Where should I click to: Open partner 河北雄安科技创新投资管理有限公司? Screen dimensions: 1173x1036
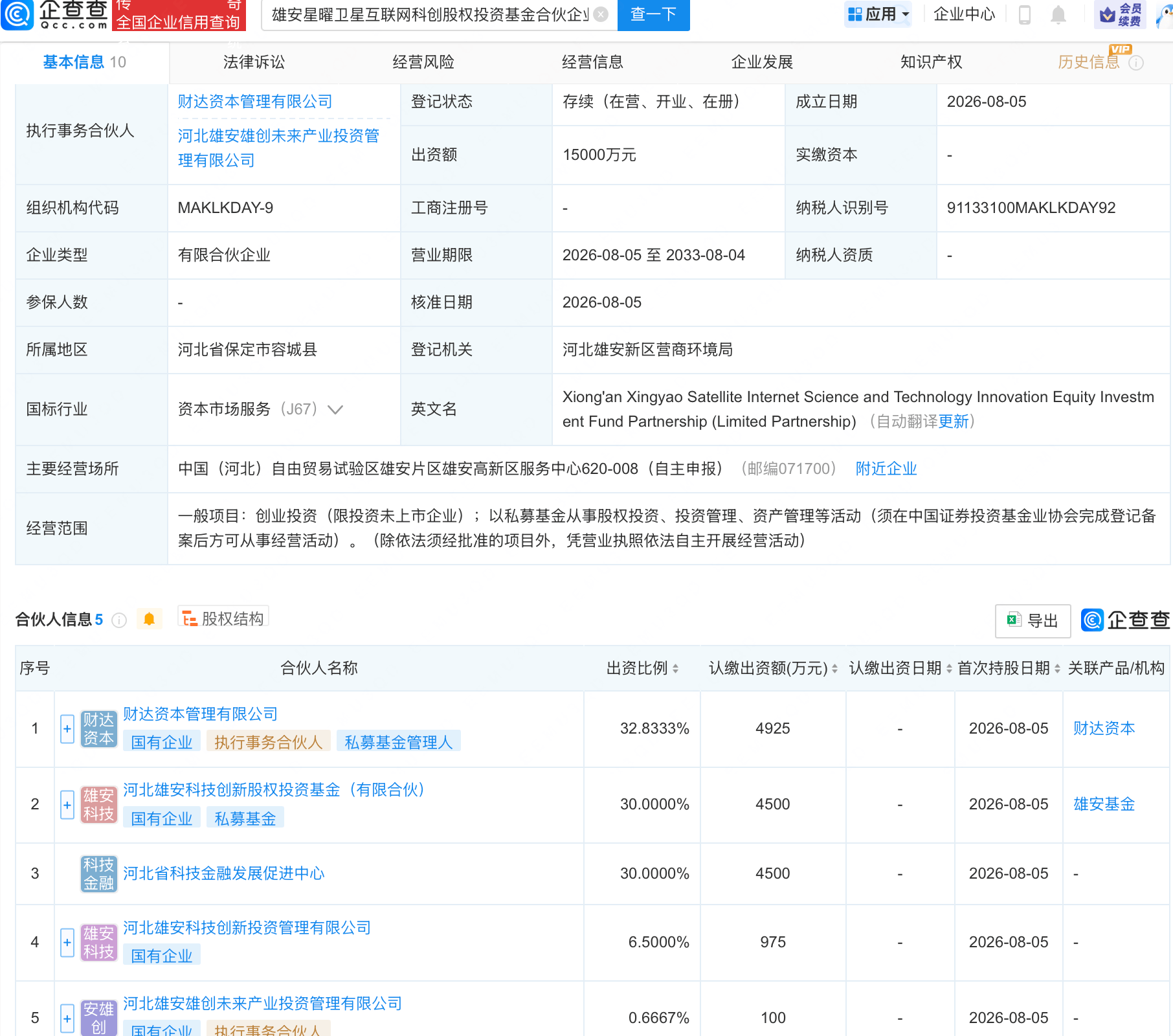click(x=247, y=928)
